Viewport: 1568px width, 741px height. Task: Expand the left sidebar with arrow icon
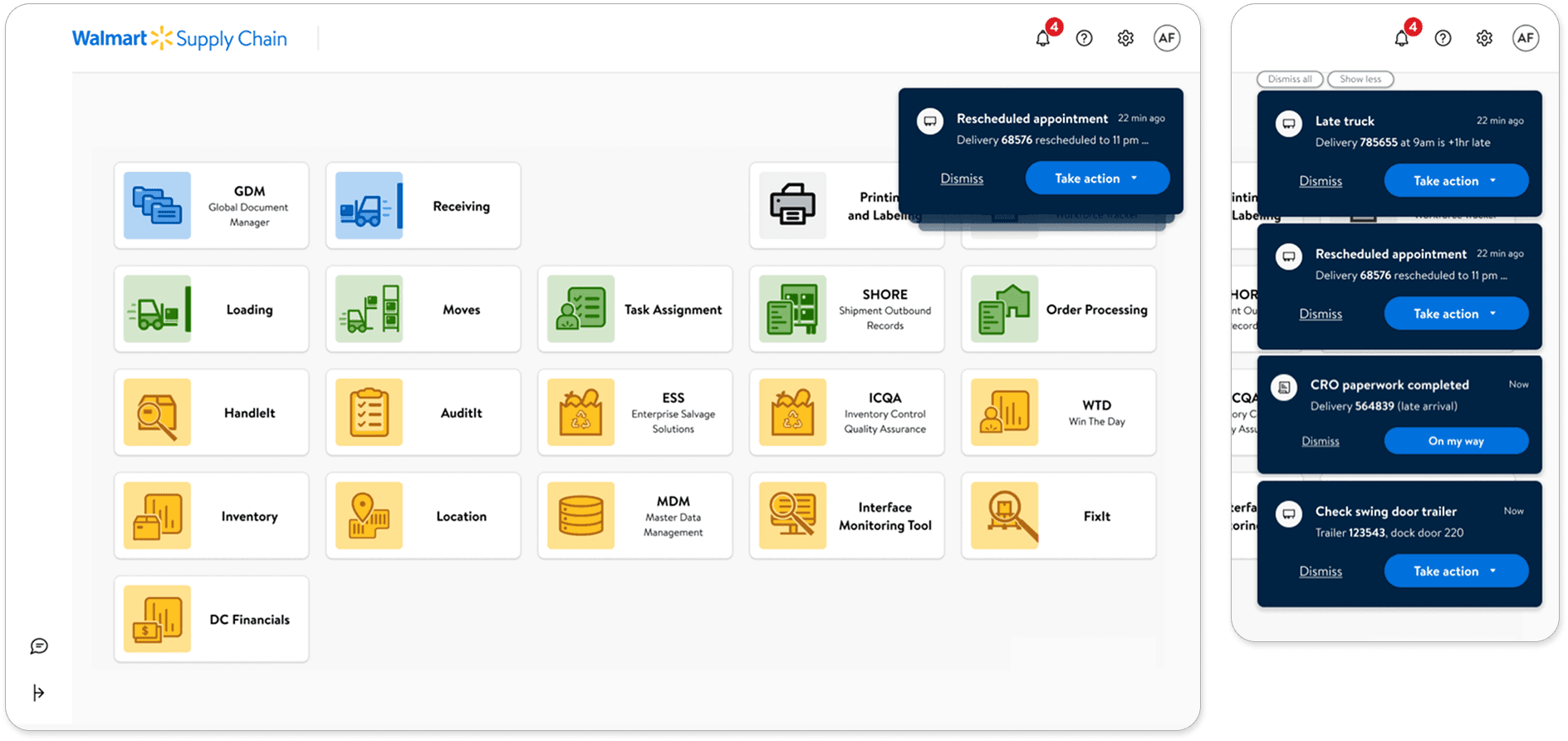[x=38, y=693]
